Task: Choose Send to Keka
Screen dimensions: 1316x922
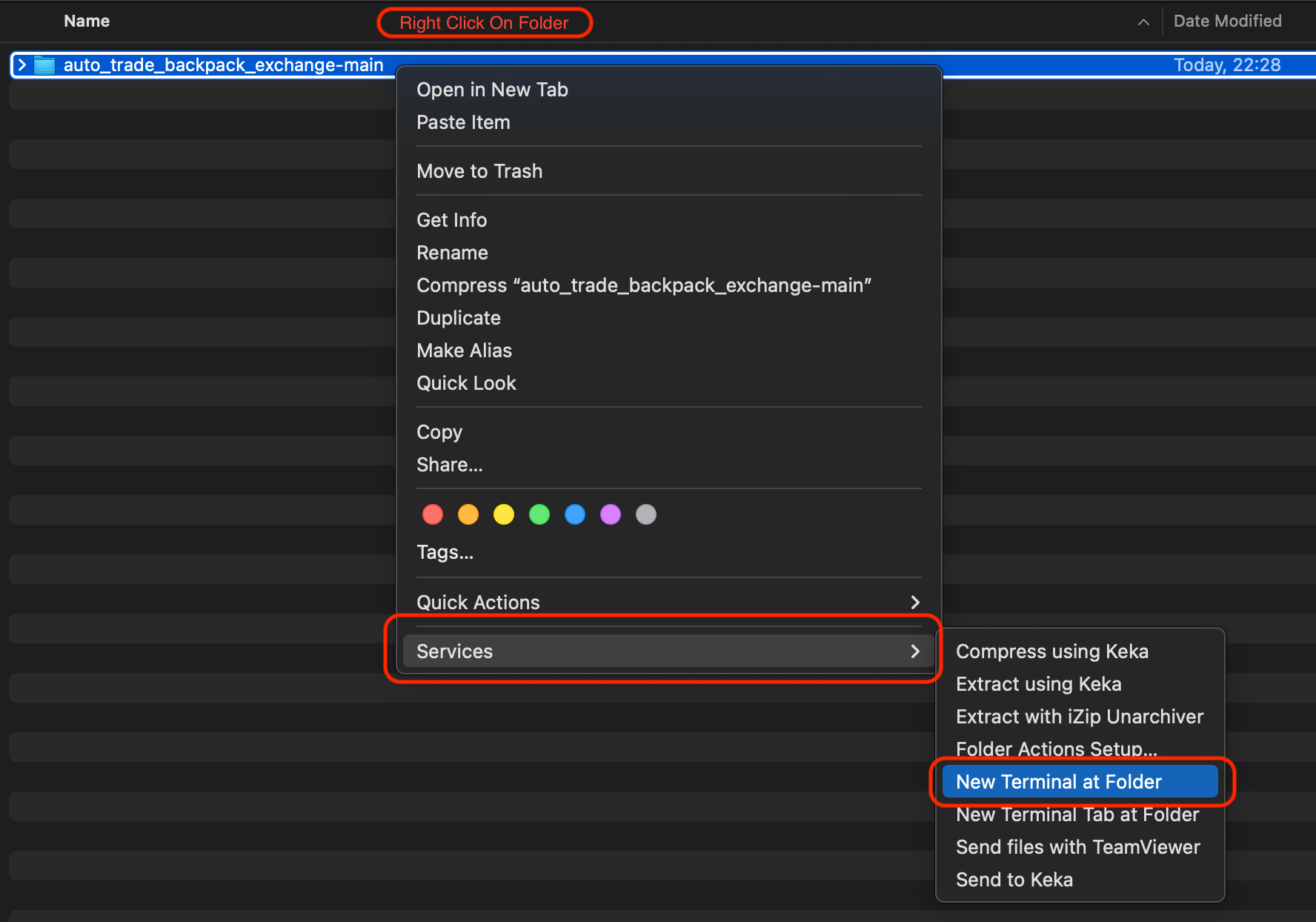Action: point(1080,880)
